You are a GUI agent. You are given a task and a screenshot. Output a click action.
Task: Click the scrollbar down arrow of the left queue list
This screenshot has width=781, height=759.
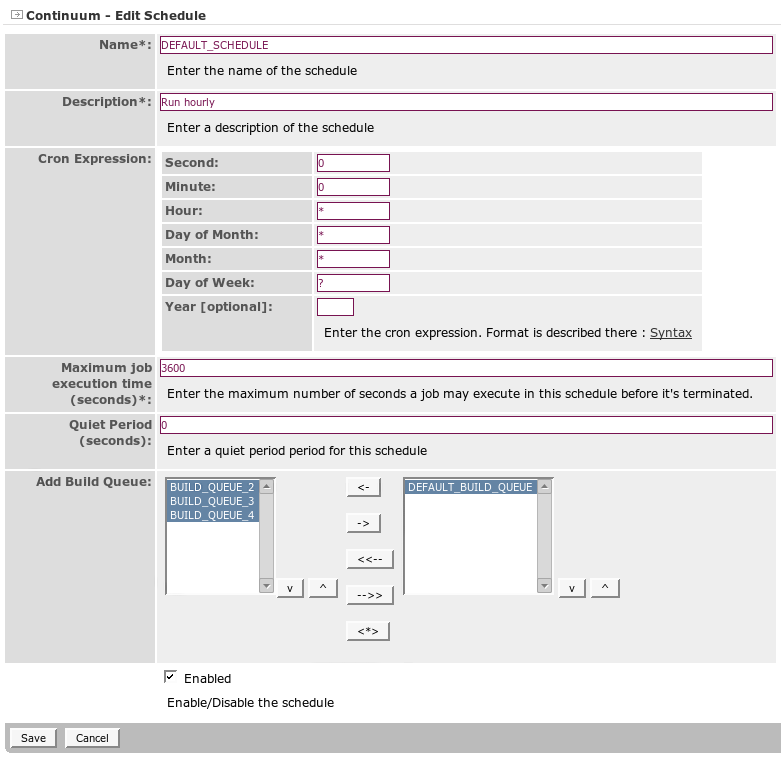[x=266, y=585]
